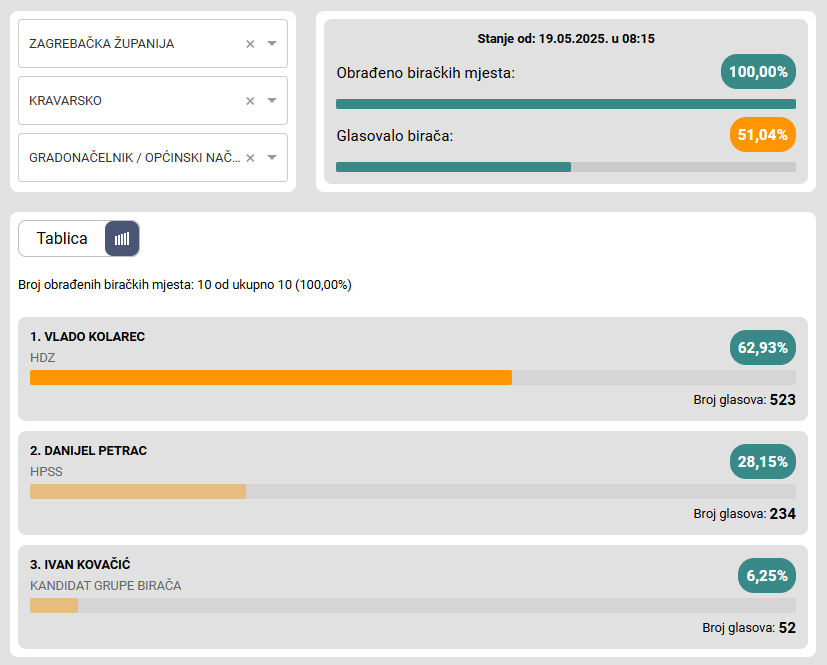Click Ivan Kovačić's 6,25% badge
This screenshot has height=665, width=827.
click(x=767, y=576)
